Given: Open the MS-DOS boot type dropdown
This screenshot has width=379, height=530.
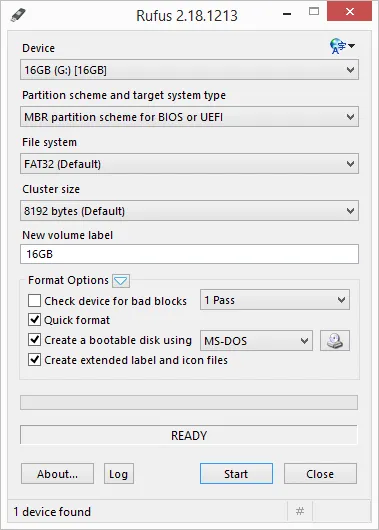Looking at the screenshot, I should pos(256,340).
